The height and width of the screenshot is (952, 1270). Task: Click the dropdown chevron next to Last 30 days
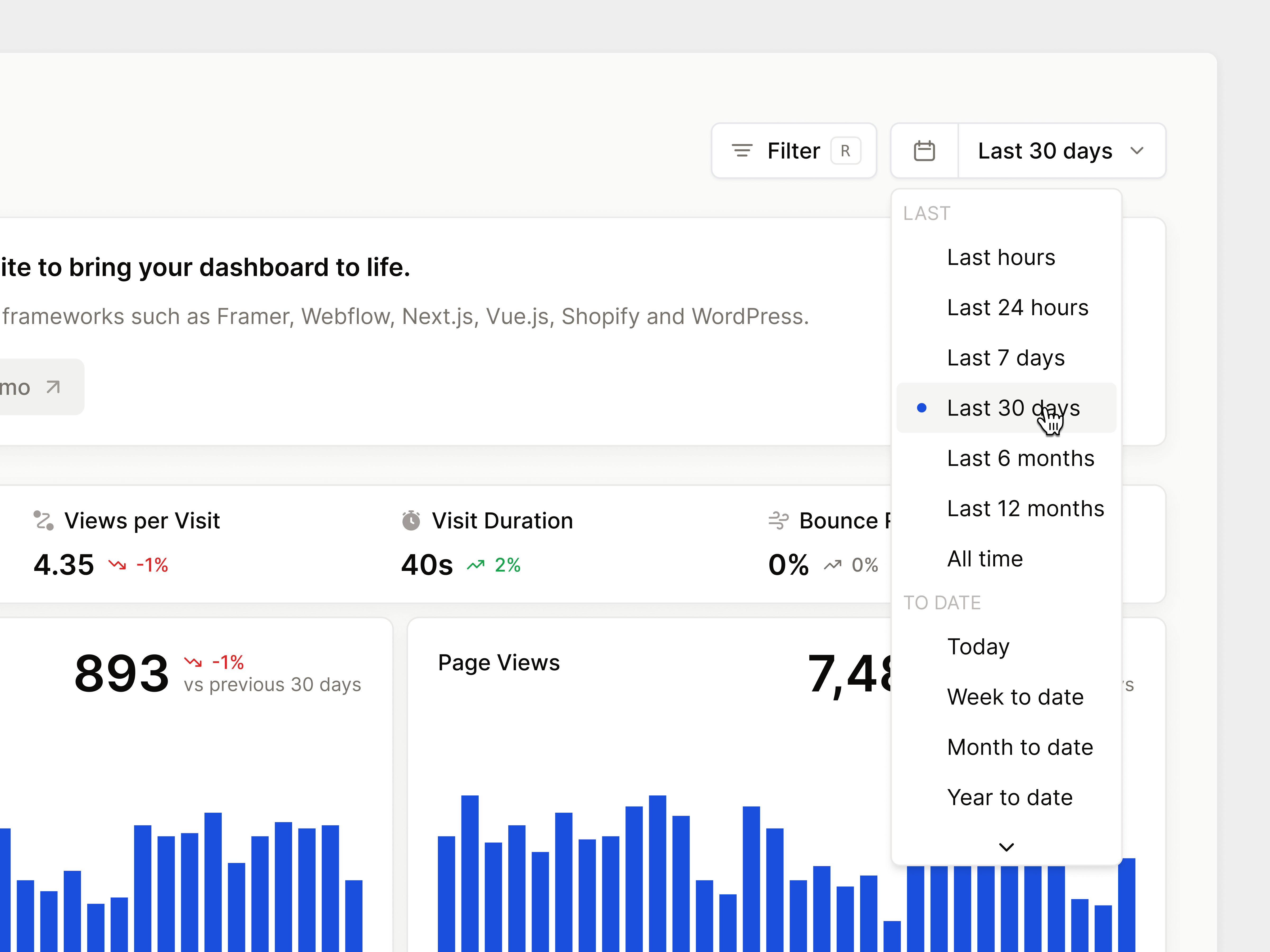click(1137, 151)
